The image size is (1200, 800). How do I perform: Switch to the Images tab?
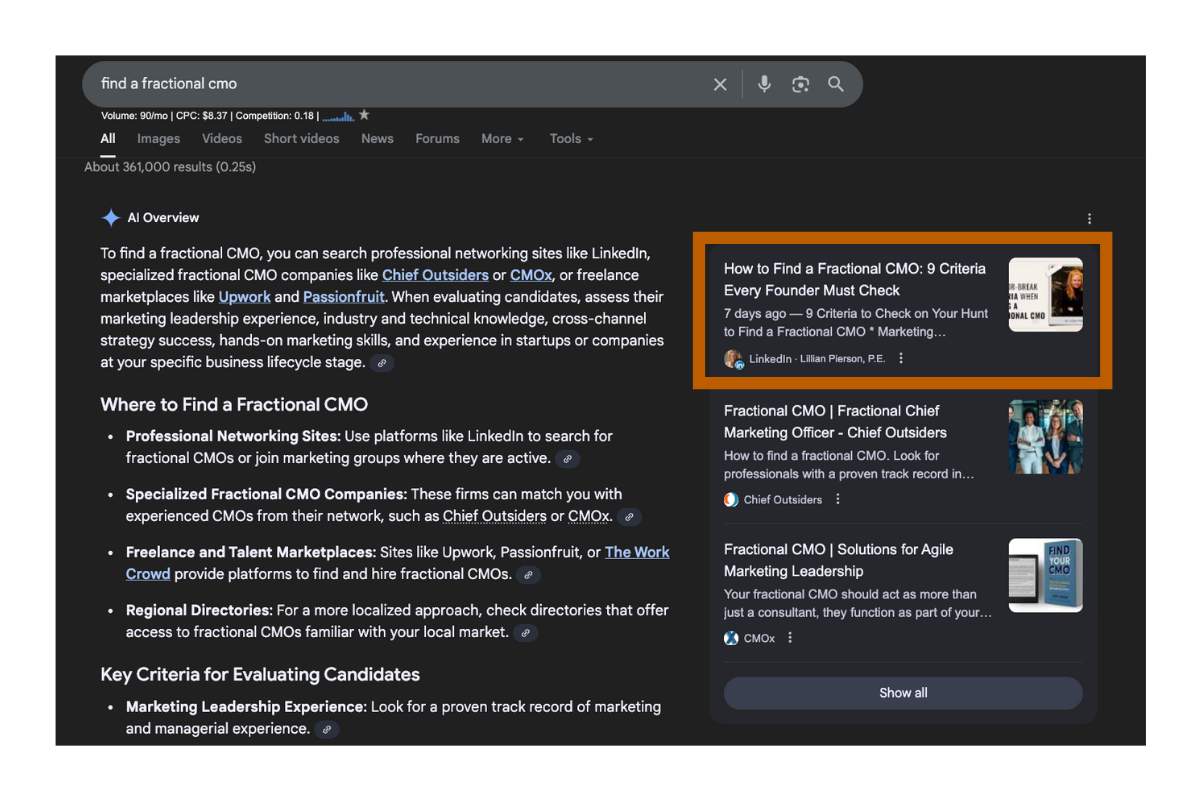[159, 139]
